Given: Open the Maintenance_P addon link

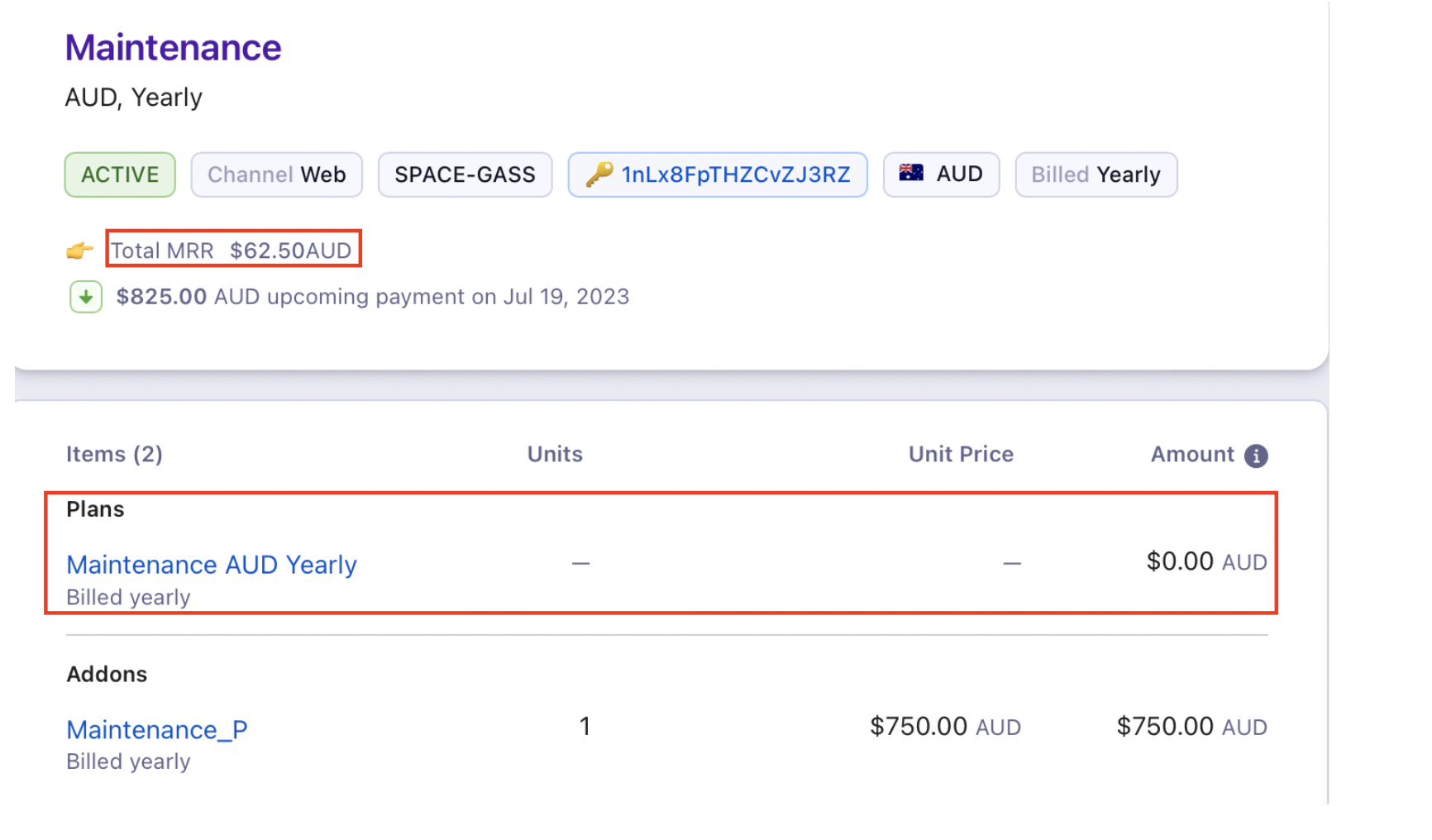Looking at the screenshot, I should [157, 729].
